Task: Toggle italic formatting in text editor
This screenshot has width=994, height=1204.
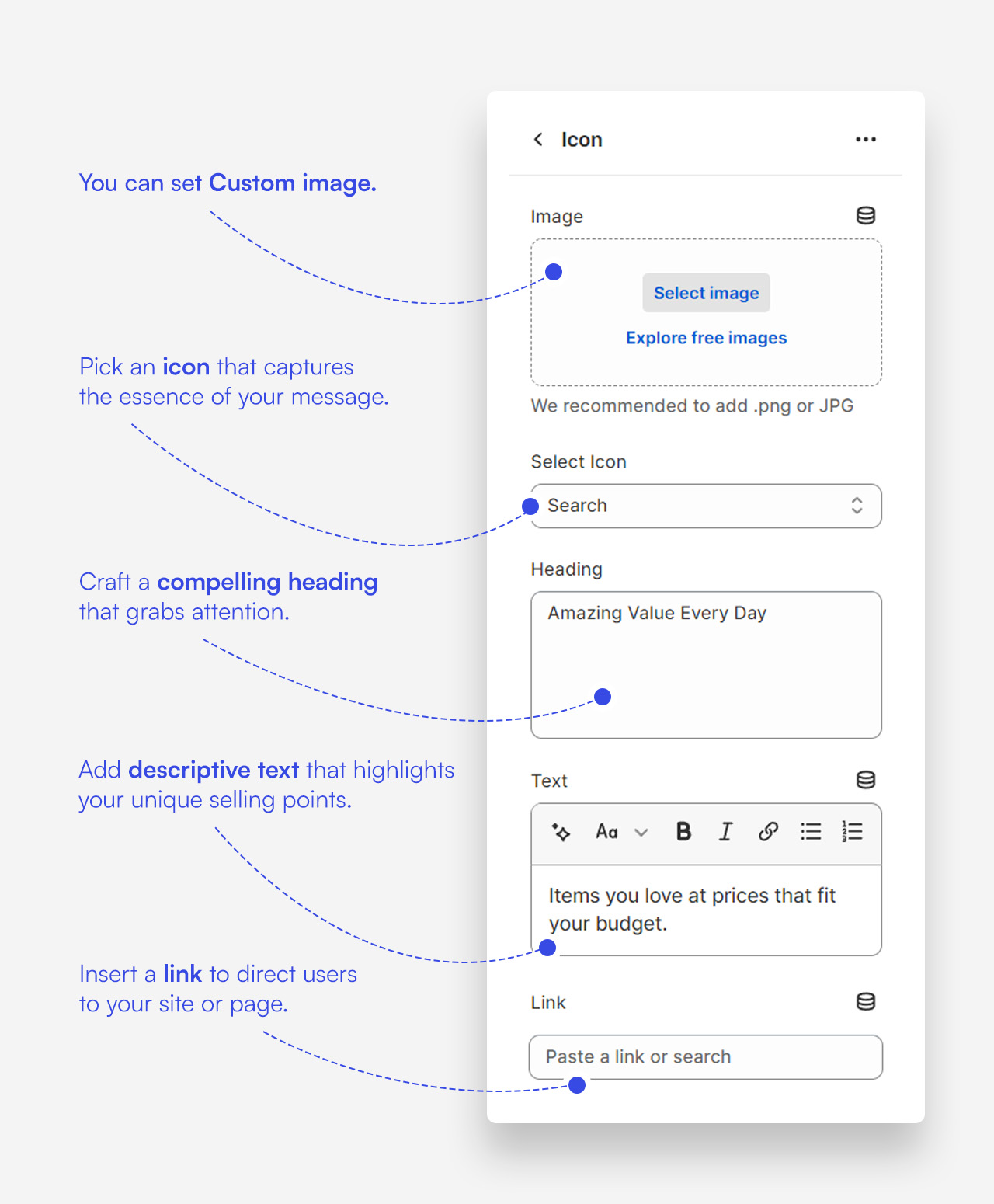Action: 725,832
